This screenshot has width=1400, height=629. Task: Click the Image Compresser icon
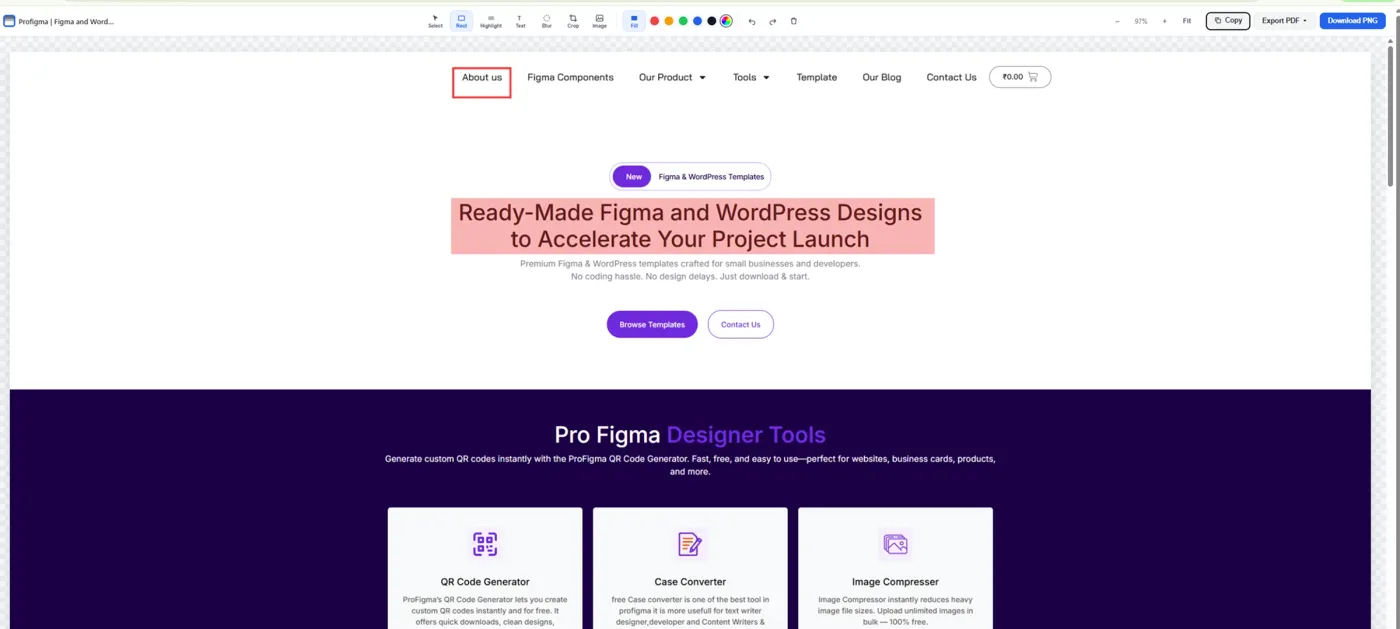click(895, 544)
